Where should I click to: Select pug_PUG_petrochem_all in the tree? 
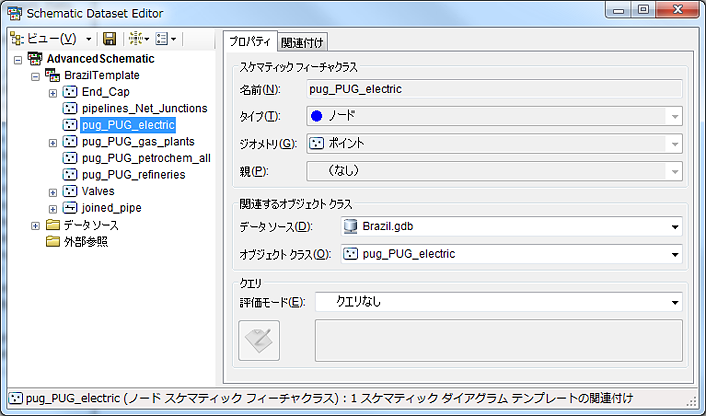(146, 158)
